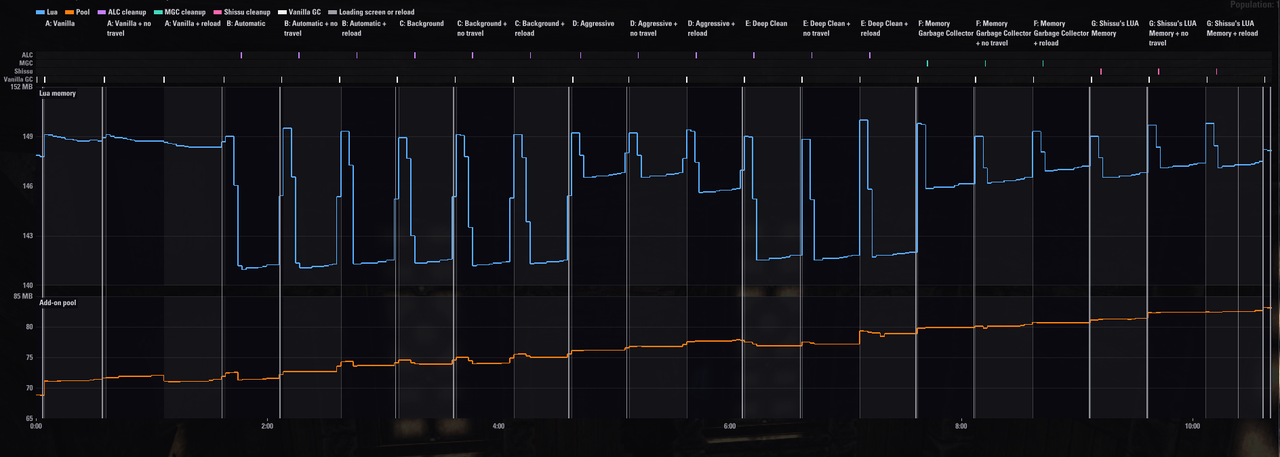
Task: Select the 'G: Shissu's LUA Memory' phase label
Action: 1115,28
